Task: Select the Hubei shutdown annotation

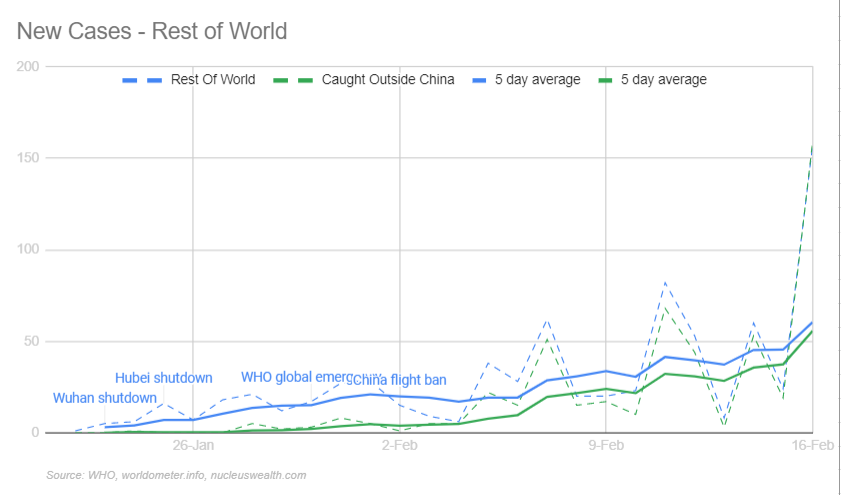Action: tap(163, 378)
